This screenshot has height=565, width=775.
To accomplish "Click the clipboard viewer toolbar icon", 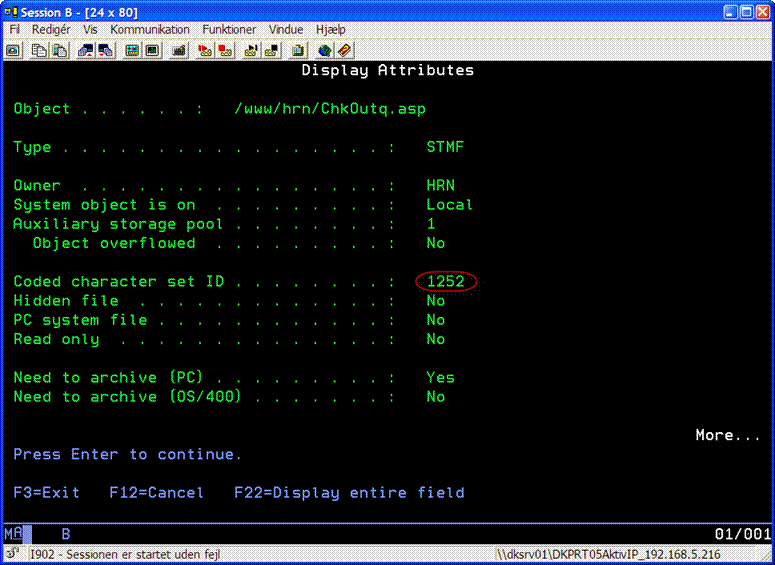I will [298, 50].
